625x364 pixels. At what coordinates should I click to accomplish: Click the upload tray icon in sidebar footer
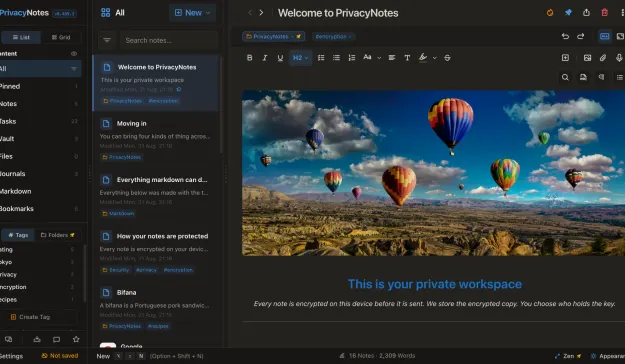pyautogui.click(x=37, y=339)
